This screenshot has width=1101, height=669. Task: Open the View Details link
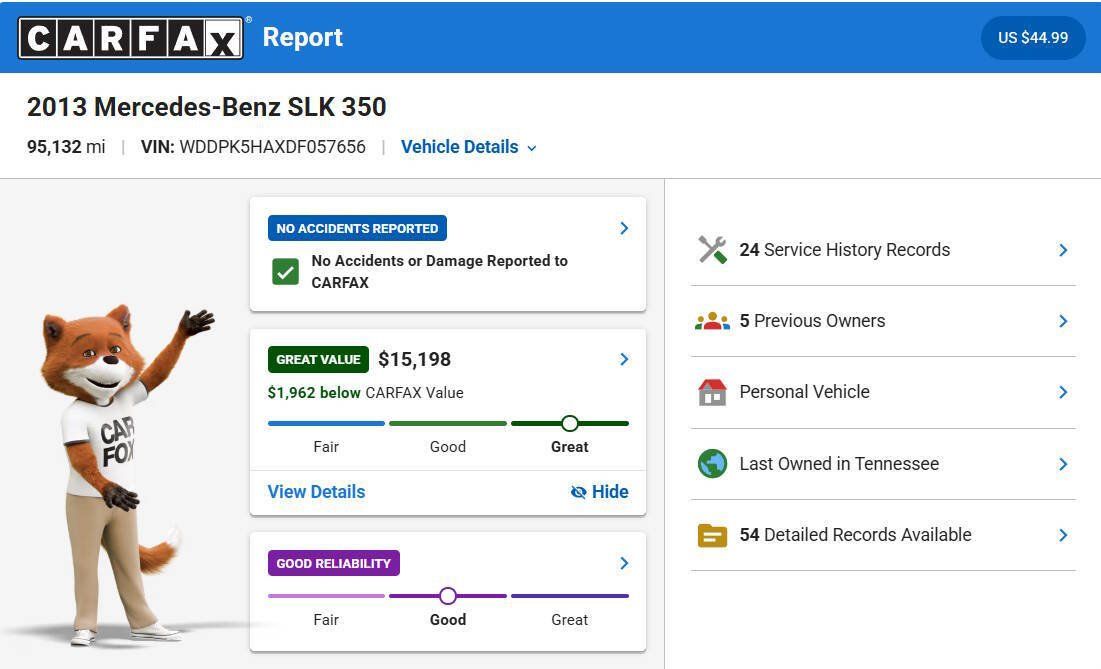[316, 491]
